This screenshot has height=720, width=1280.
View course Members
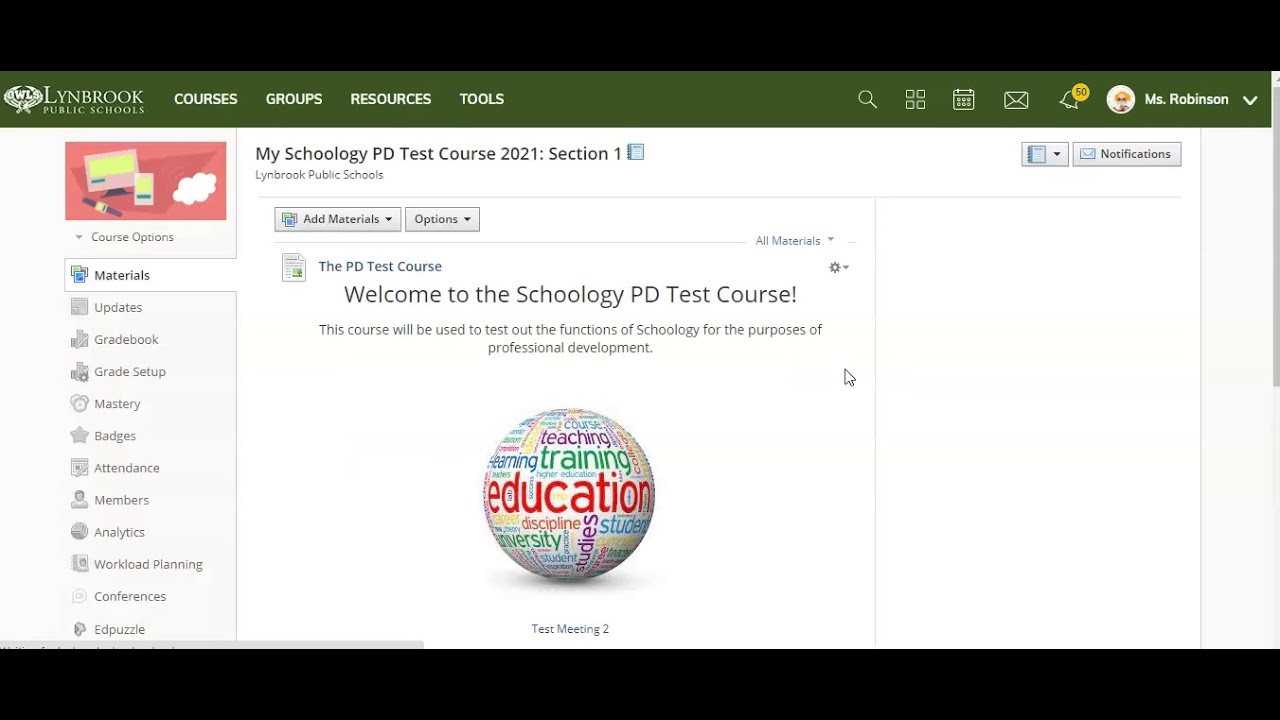click(x=121, y=499)
